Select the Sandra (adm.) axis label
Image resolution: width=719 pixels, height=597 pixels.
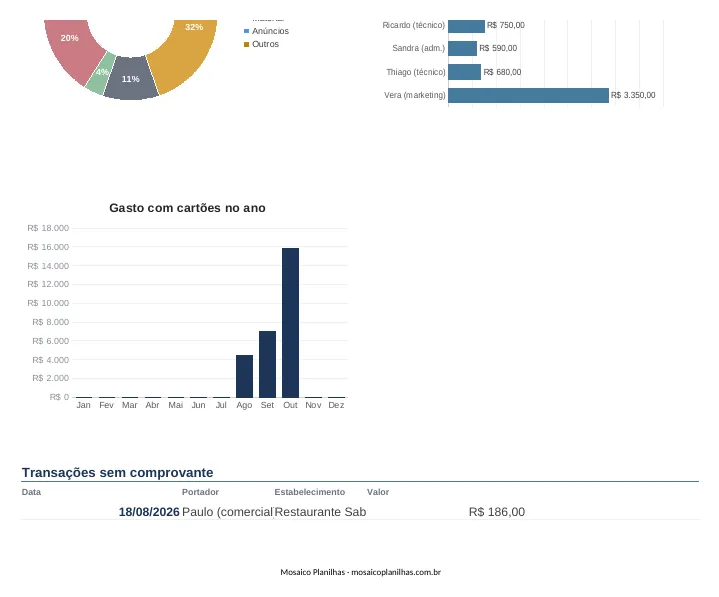click(419, 48)
